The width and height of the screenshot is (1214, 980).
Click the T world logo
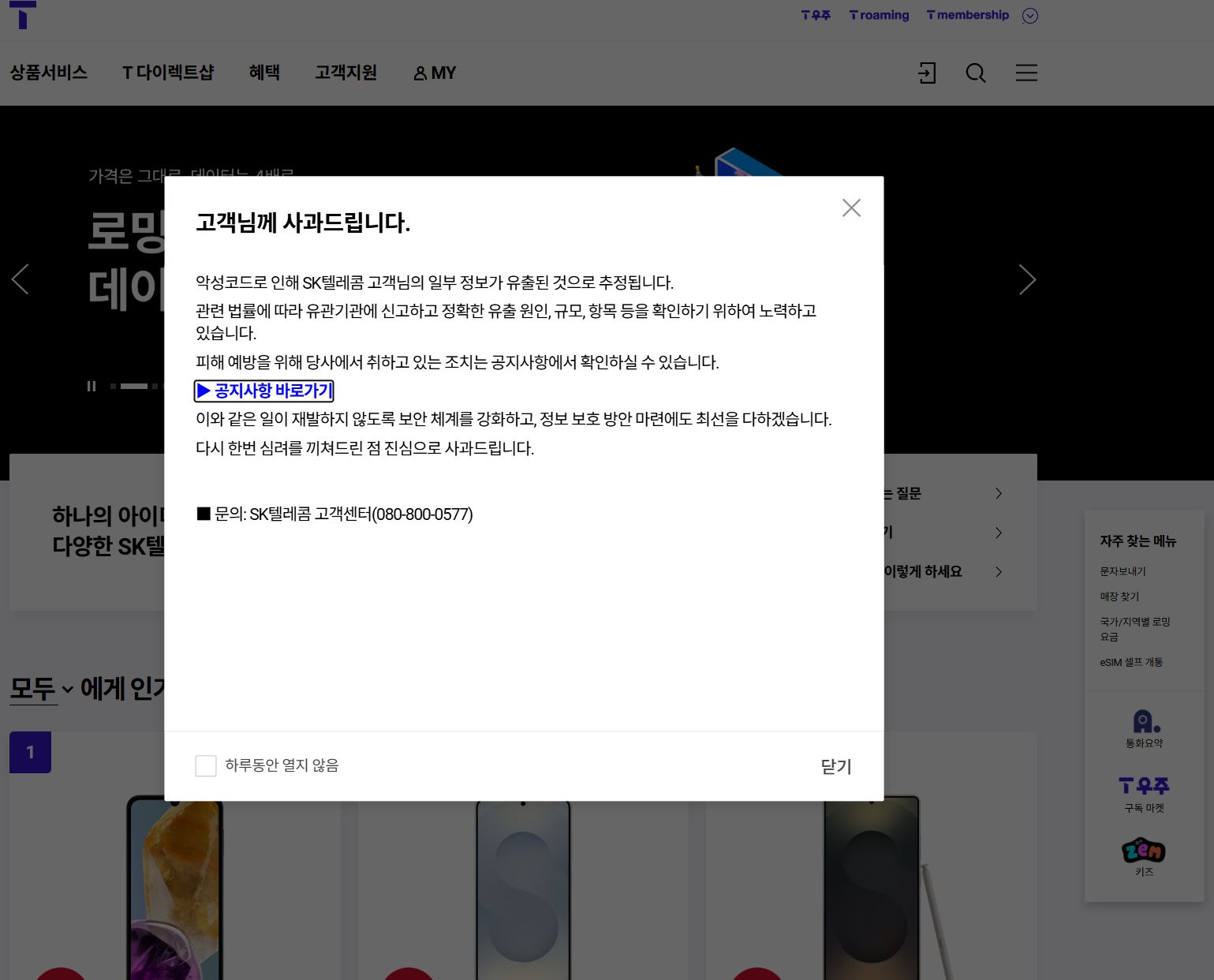point(23,13)
